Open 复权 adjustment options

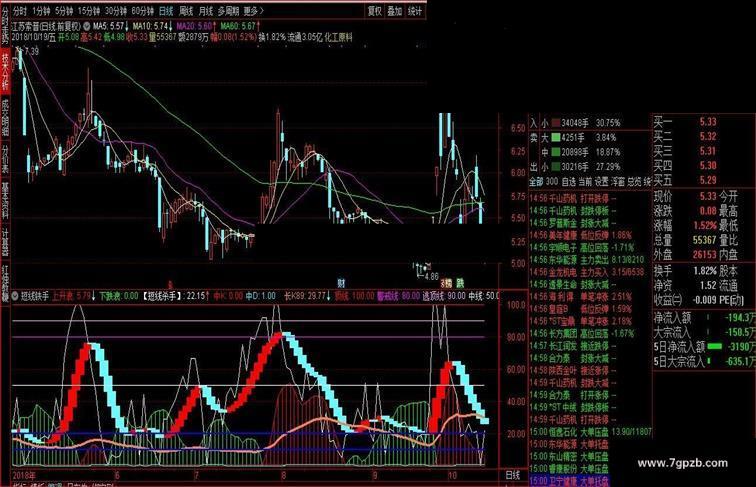[375, 11]
